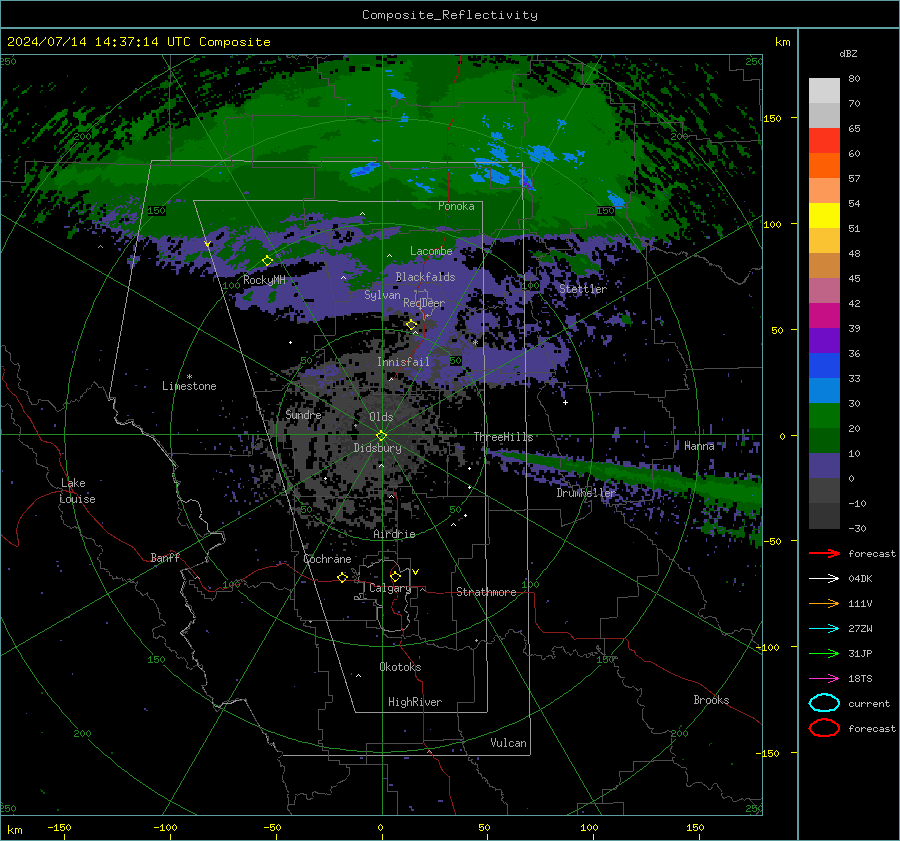Click the light blue 33 dBZ swatch
The image size is (900, 841).
pos(824,391)
